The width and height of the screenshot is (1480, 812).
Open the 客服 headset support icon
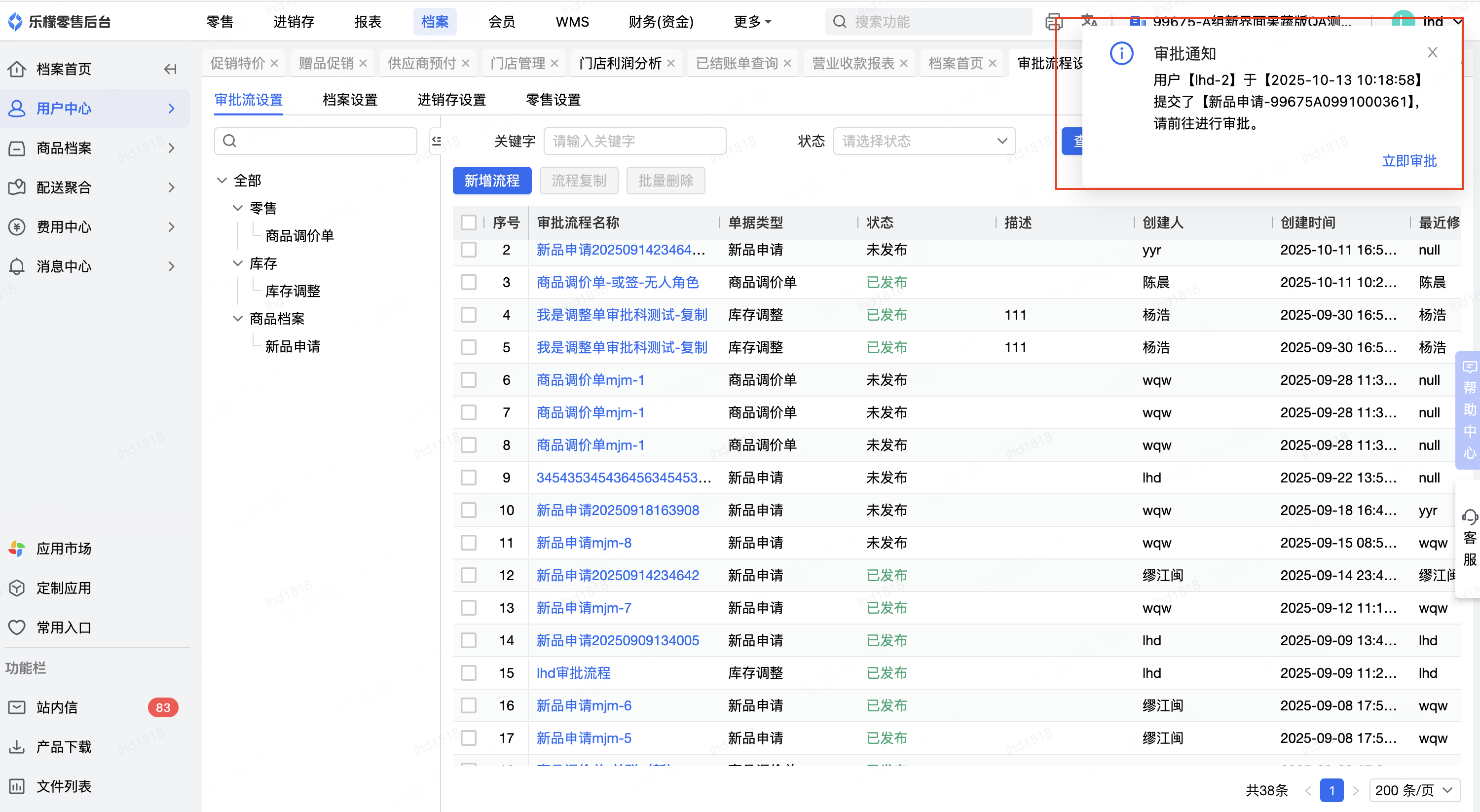pos(1470,517)
